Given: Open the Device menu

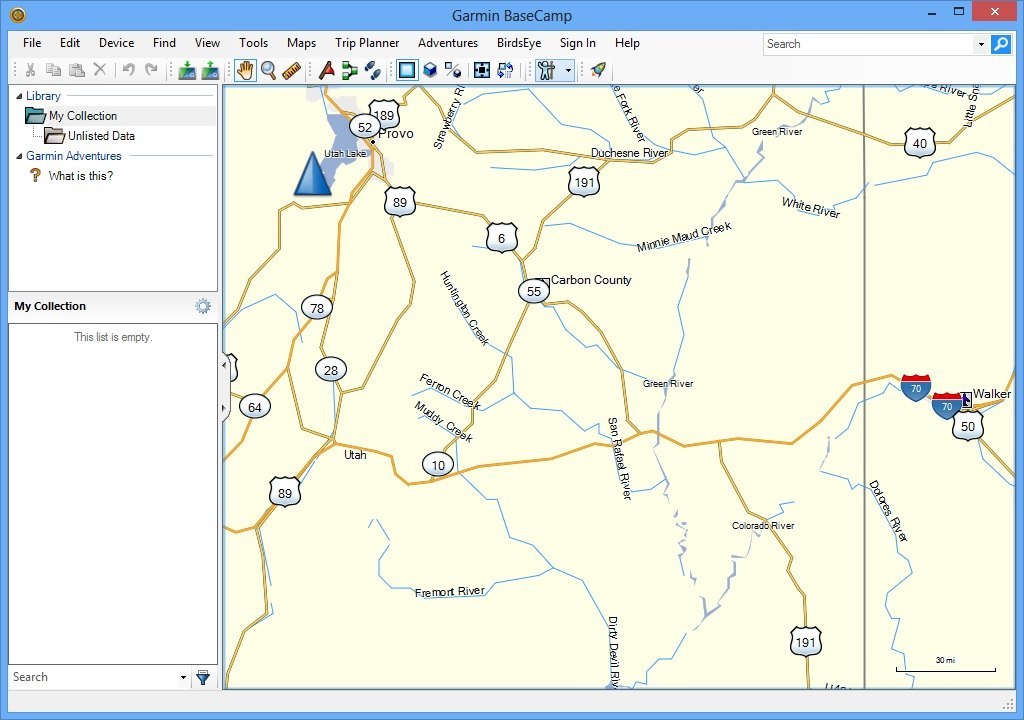Looking at the screenshot, I should [x=116, y=42].
